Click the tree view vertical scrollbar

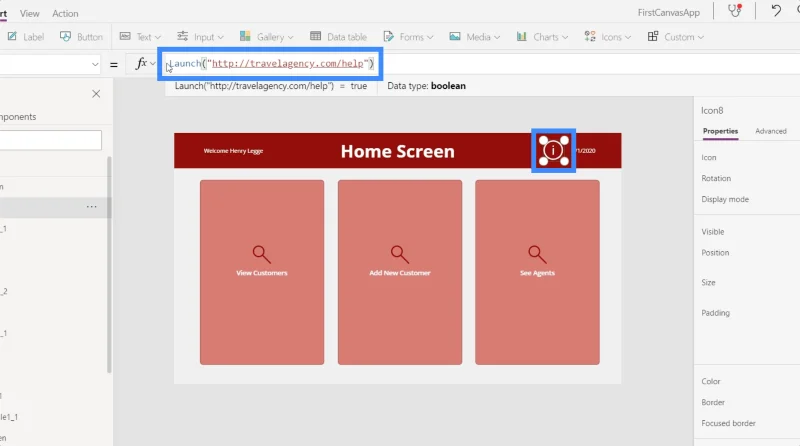[109, 264]
